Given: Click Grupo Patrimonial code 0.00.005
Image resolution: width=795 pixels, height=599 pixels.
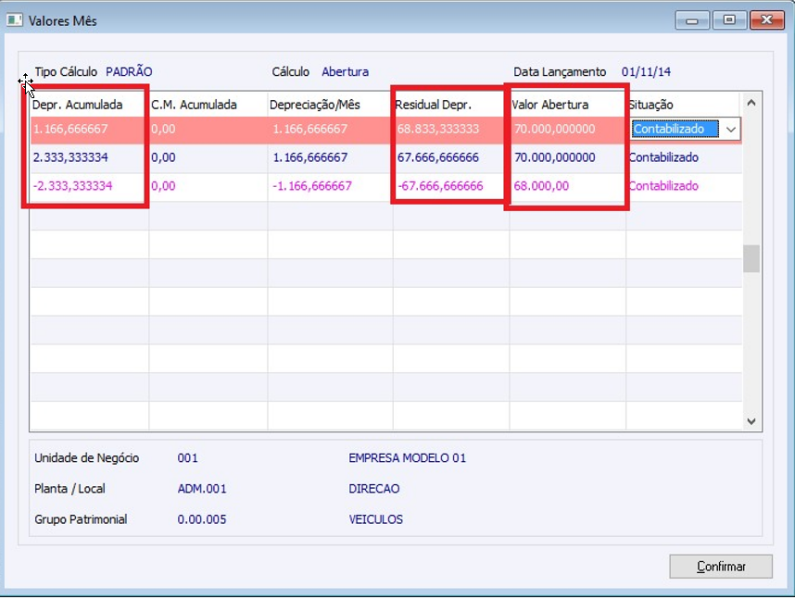Looking at the screenshot, I should click(x=202, y=520).
